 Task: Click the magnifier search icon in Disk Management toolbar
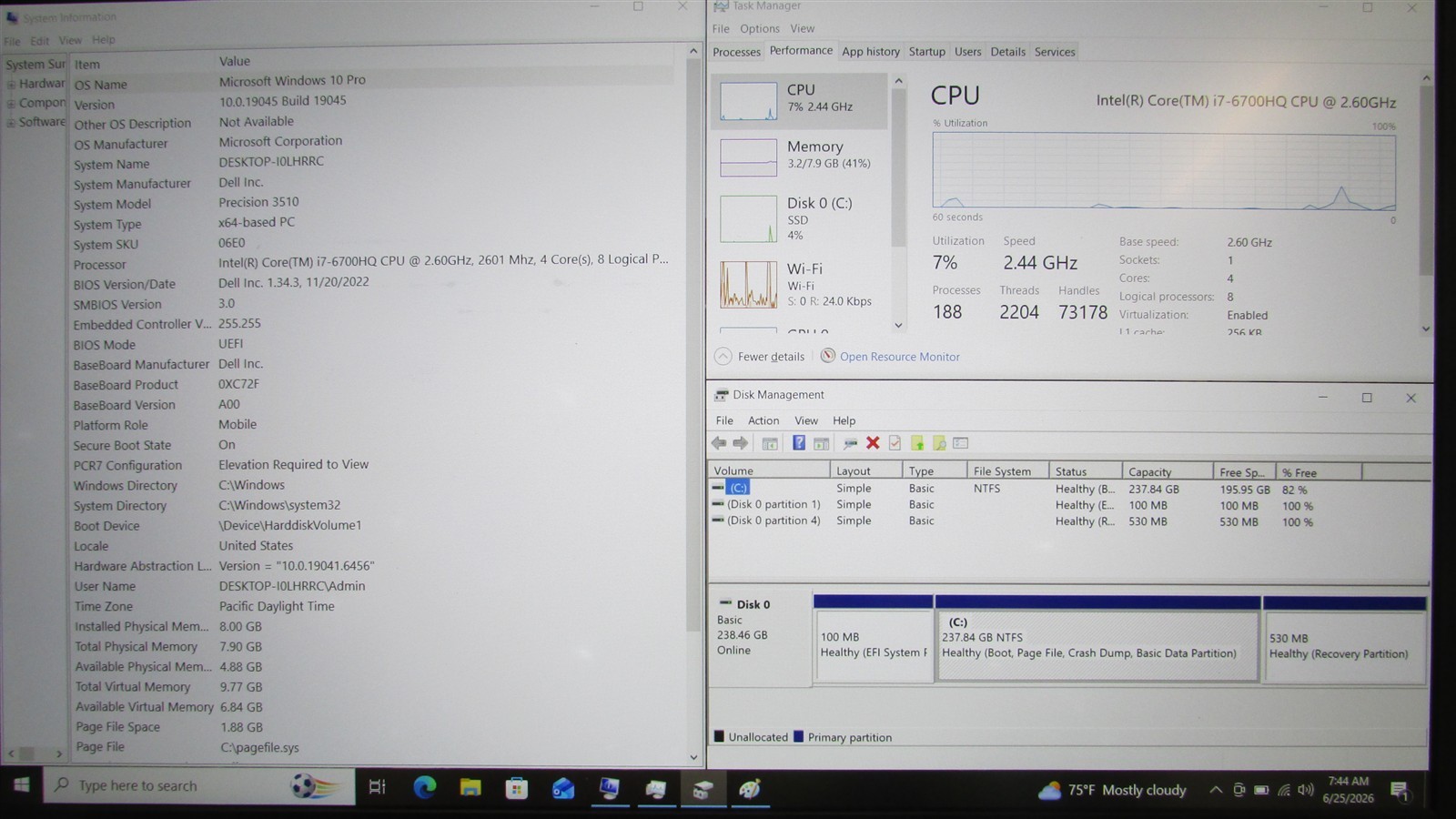[939, 443]
